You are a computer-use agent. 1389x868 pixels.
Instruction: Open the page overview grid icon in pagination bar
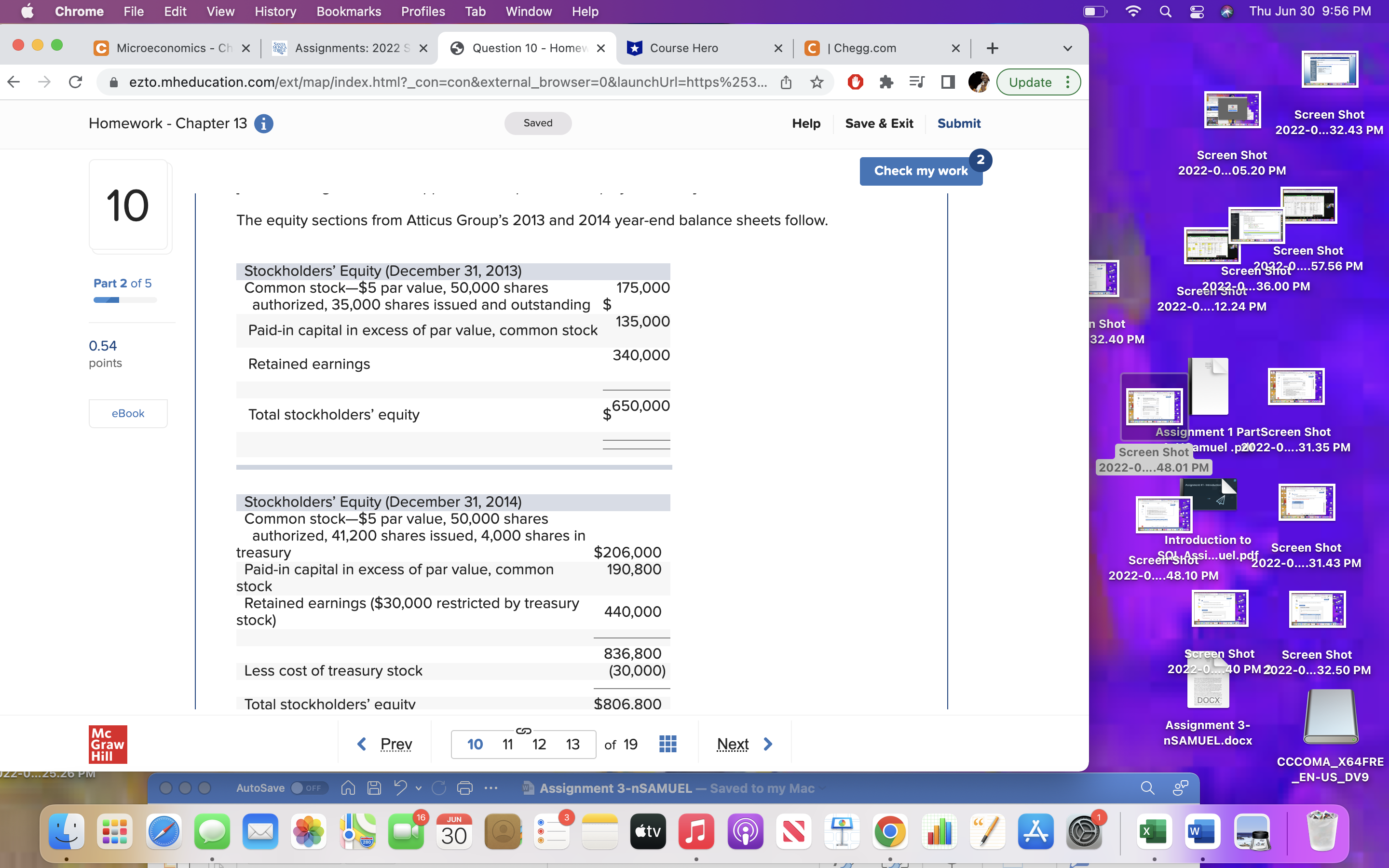(x=667, y=744)
